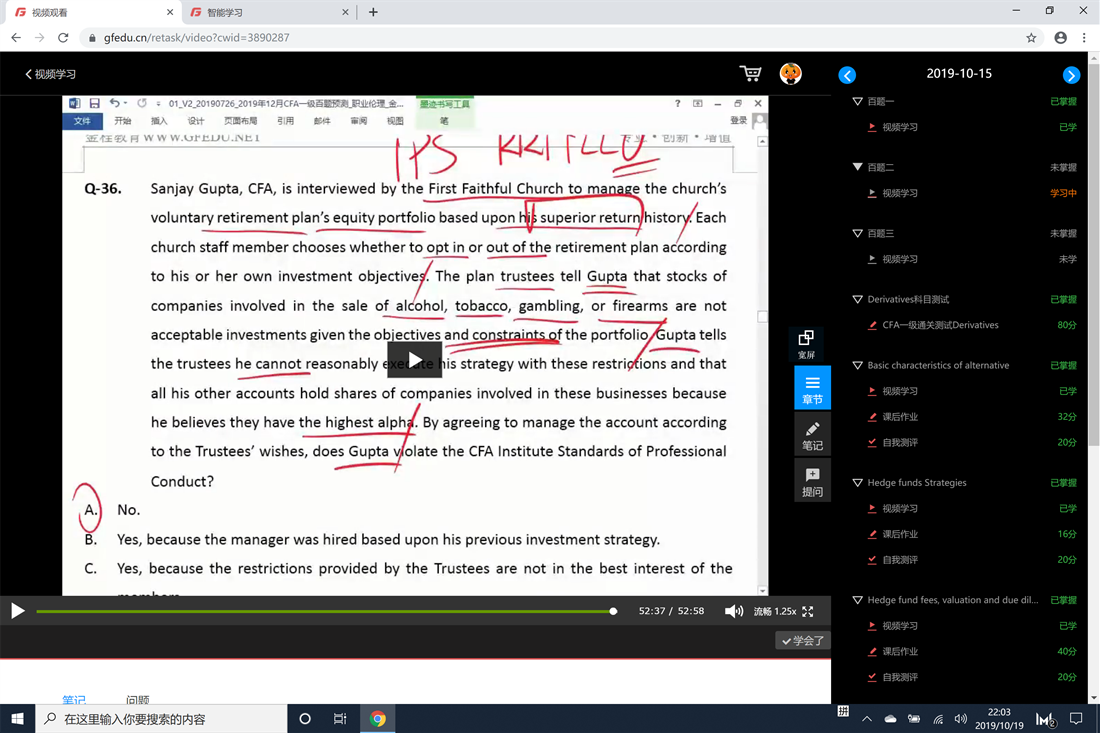Play the video from control bar

18,611
